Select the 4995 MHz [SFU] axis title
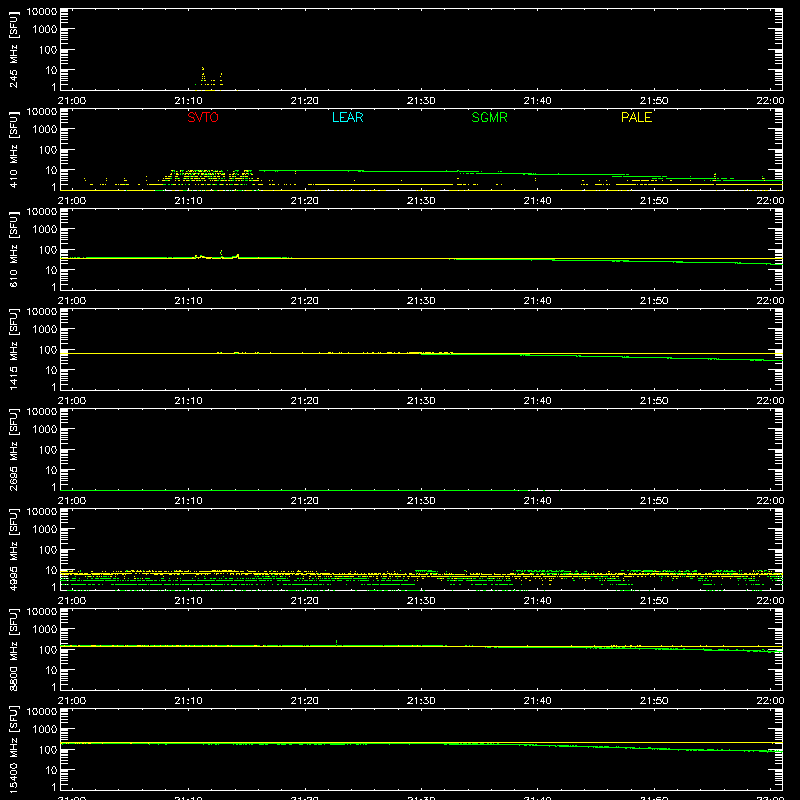The image size is (800, 800). (x=13, y=549)
